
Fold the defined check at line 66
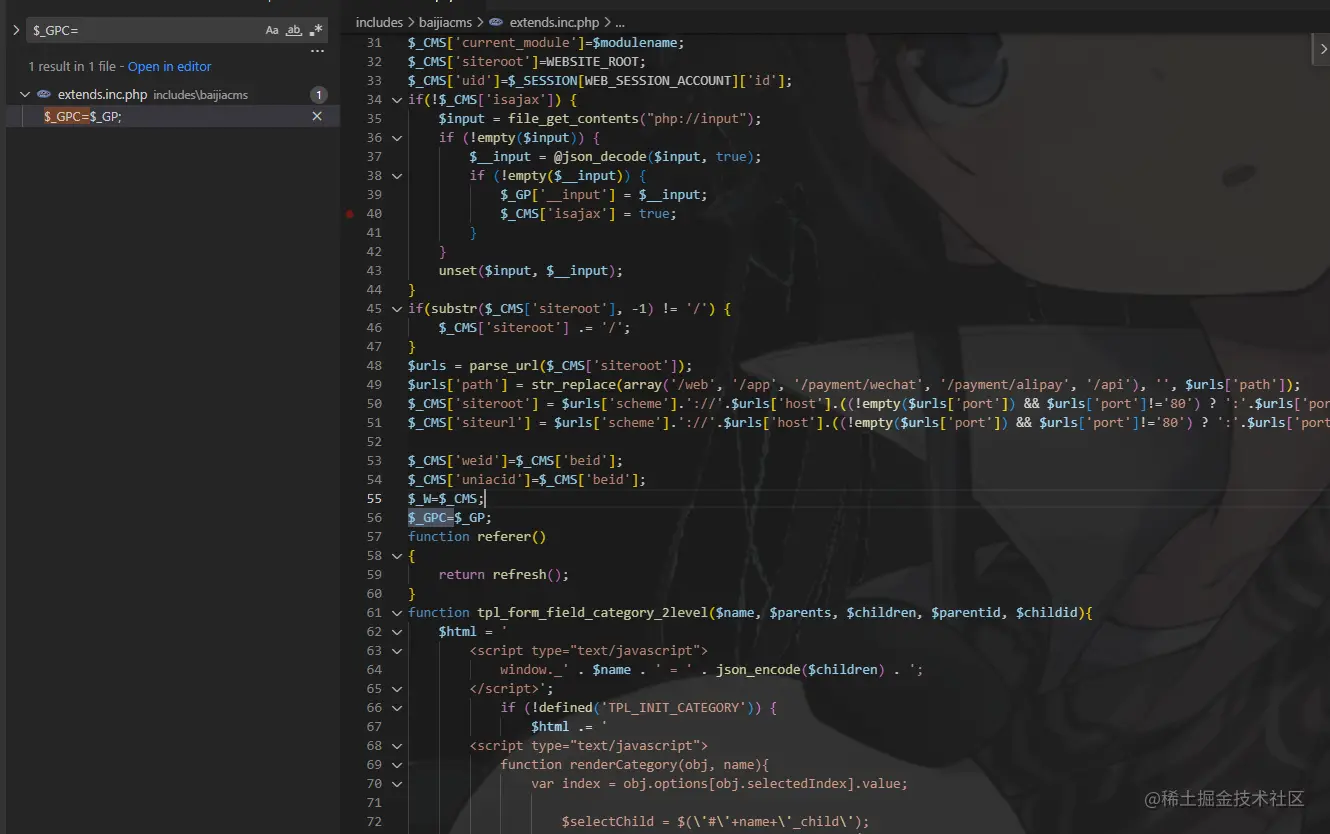(397, 708)
